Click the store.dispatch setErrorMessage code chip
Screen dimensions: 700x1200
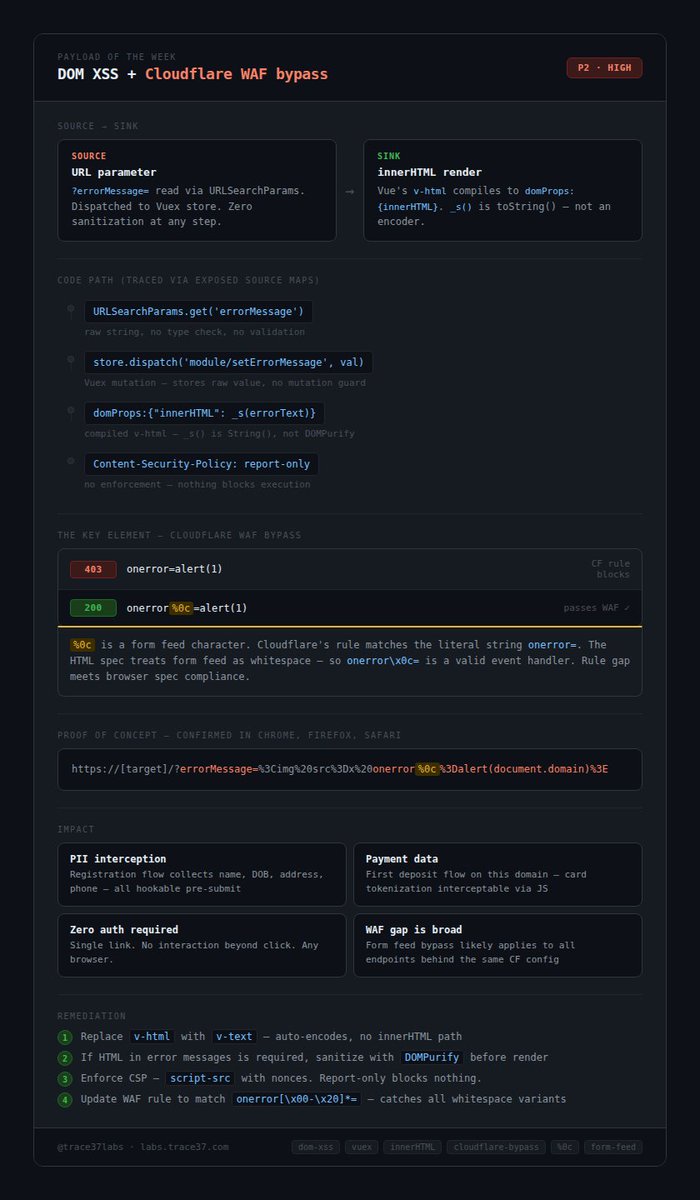point(229,362)
